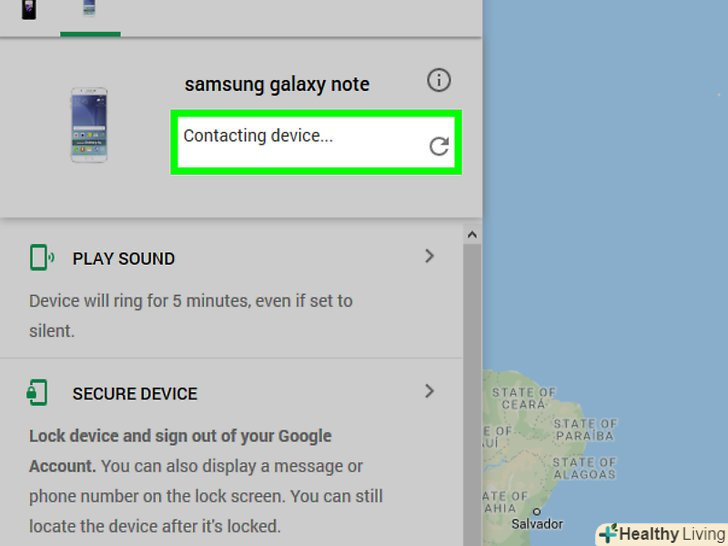Click the SECURE DEVICE label
Screen dimensions: 728x546
point(135,394)
